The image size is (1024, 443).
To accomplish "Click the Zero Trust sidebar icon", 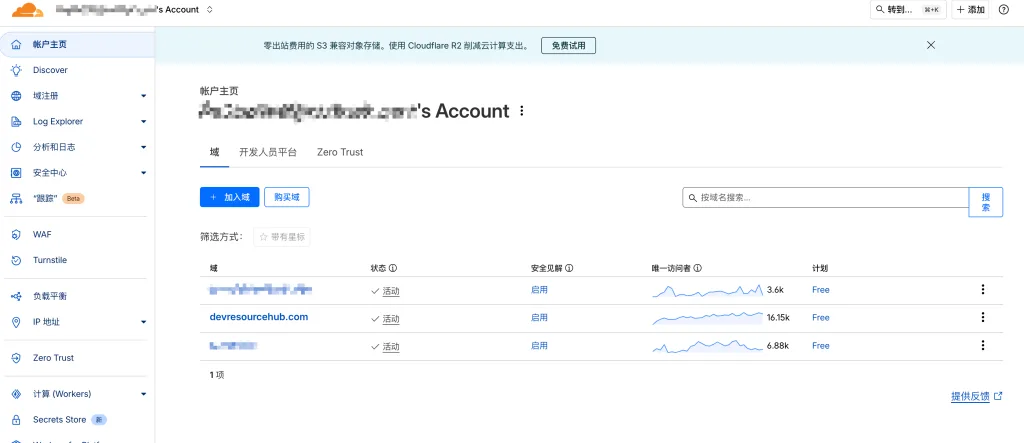I will coord(16,358).
